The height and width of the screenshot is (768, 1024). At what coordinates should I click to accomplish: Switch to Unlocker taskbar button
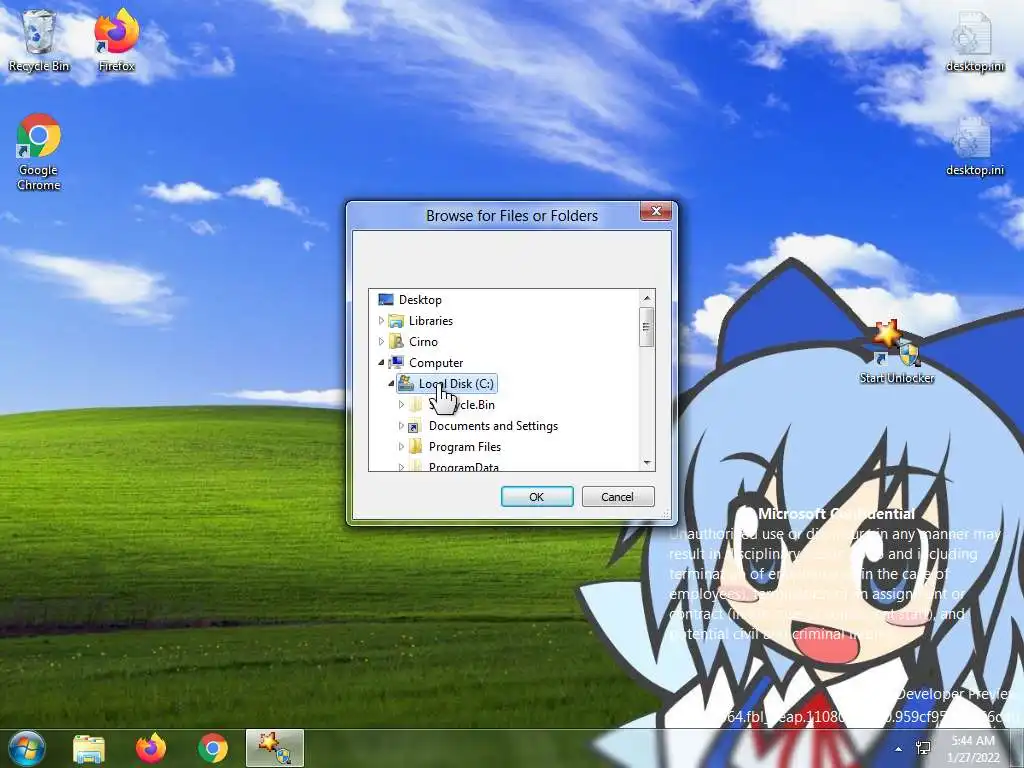pos(275,748)
